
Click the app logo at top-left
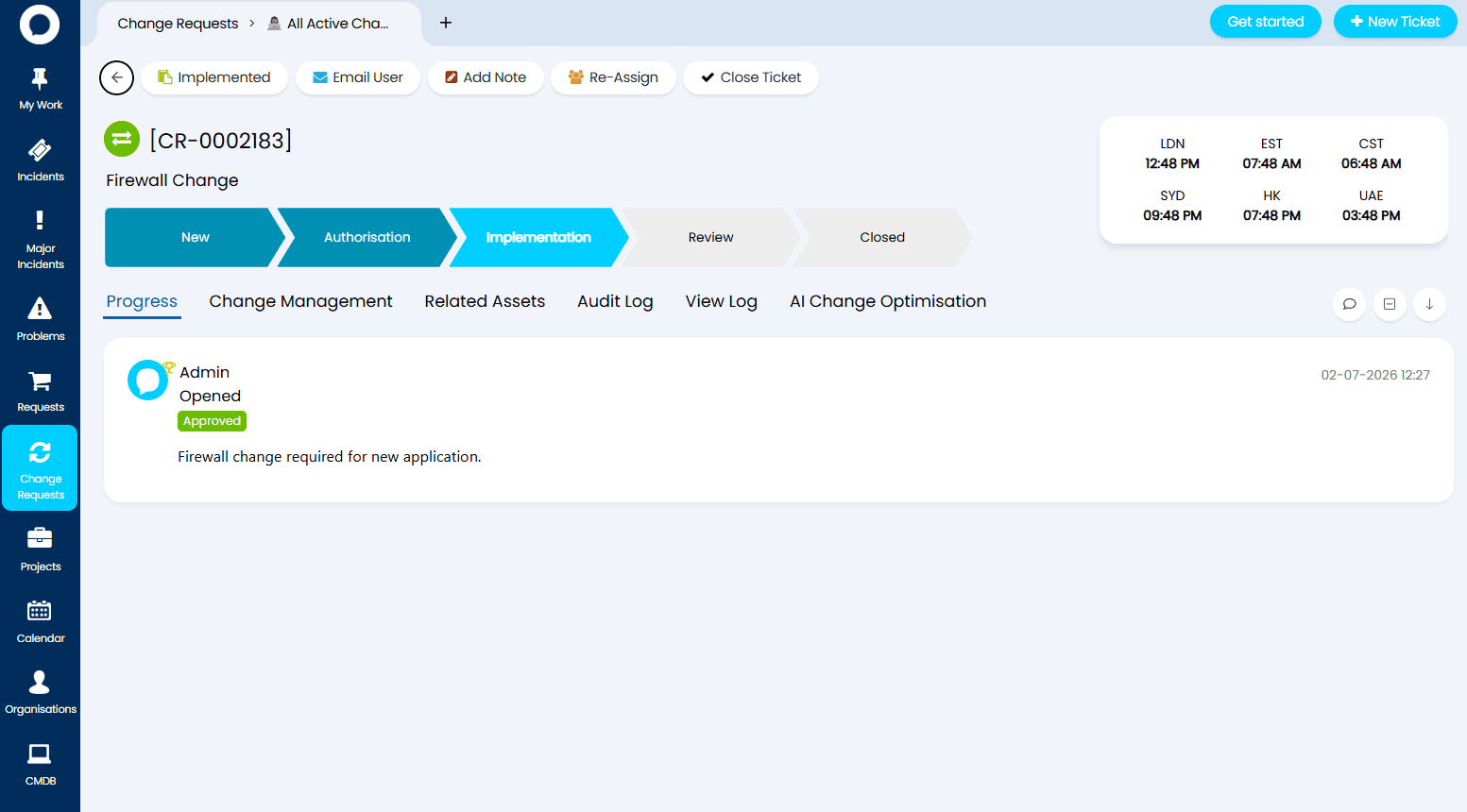pyautogui.click(x=40, y=25)
